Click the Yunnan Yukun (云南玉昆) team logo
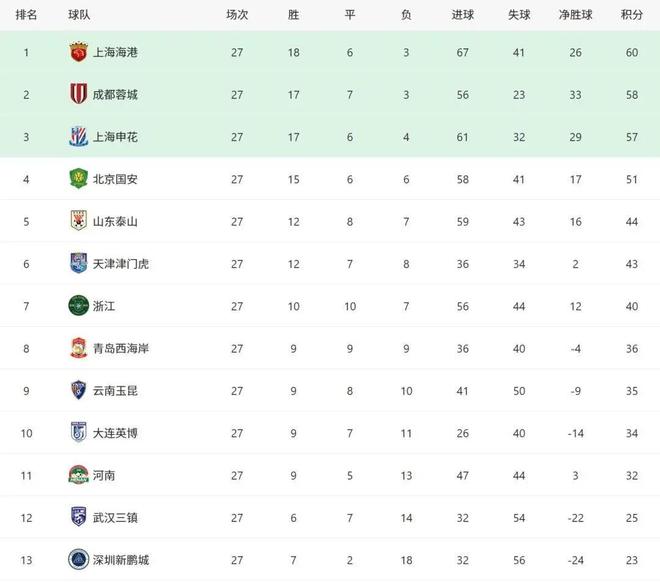Viewport: 660px width, 583px height. point(78,390)
